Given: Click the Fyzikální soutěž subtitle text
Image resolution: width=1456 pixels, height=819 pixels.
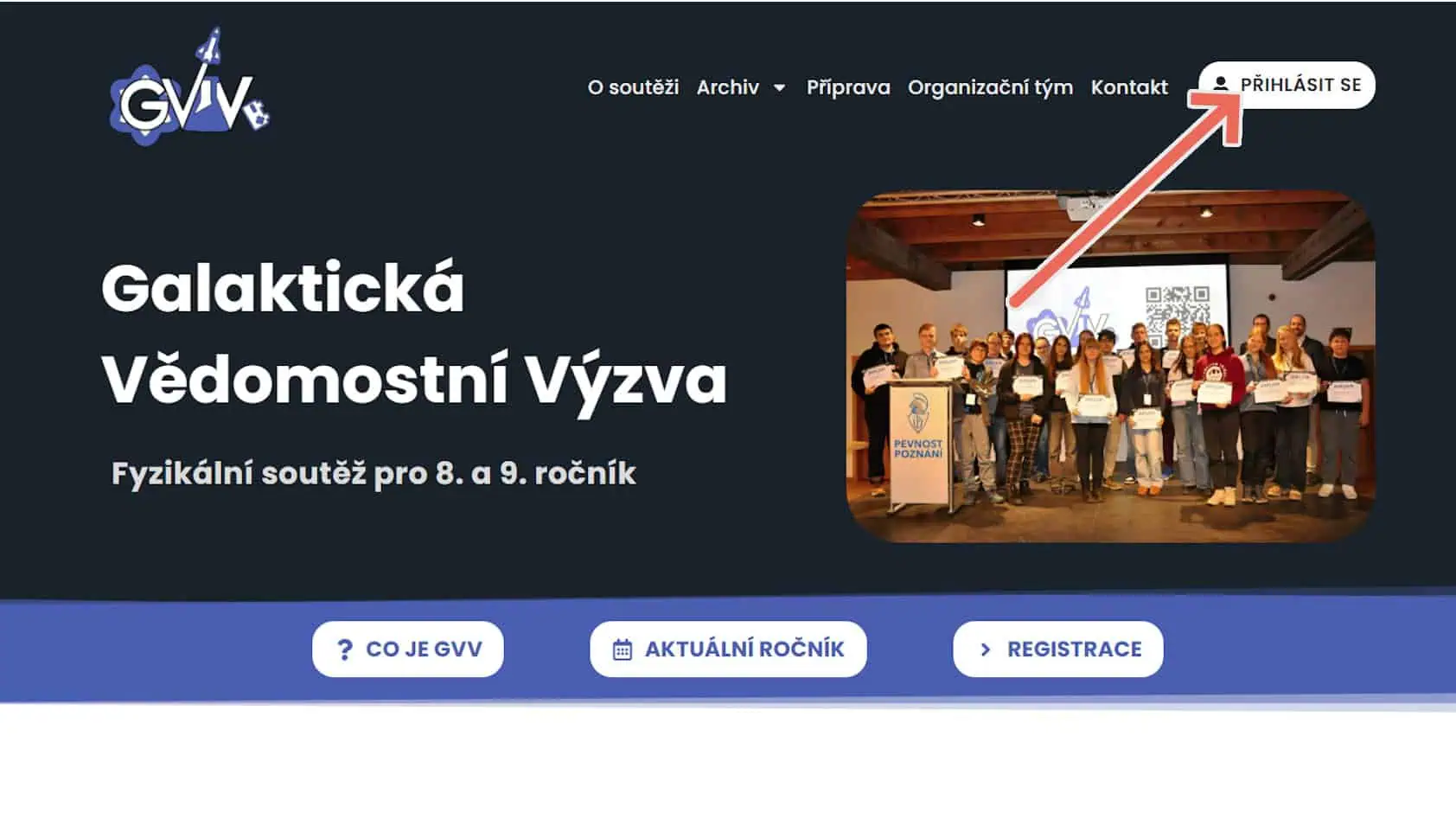Looking at the screenshot, I should click(x=374, y=474).
